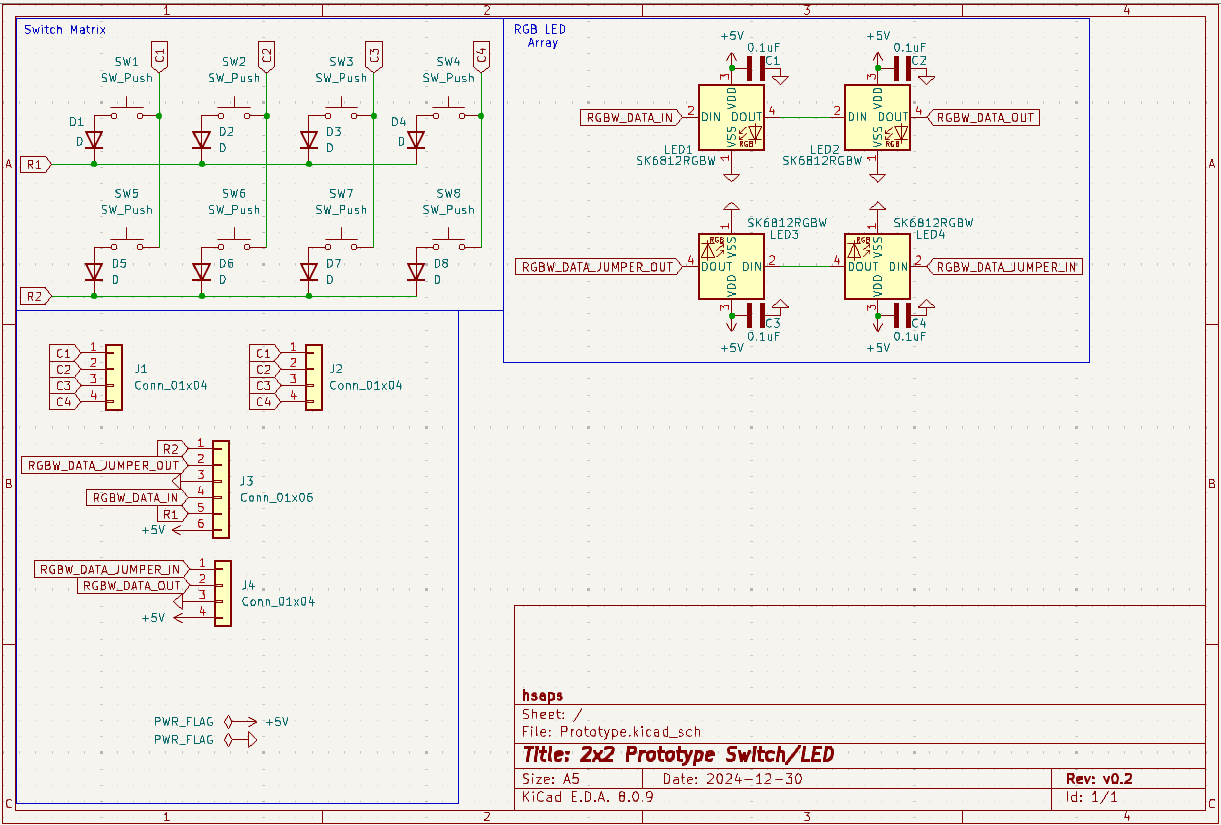Image resolution: width=1221 pixels, height=825 pixels.
Task: Select the Conn_01x06 value text
Action: point(277,498)
